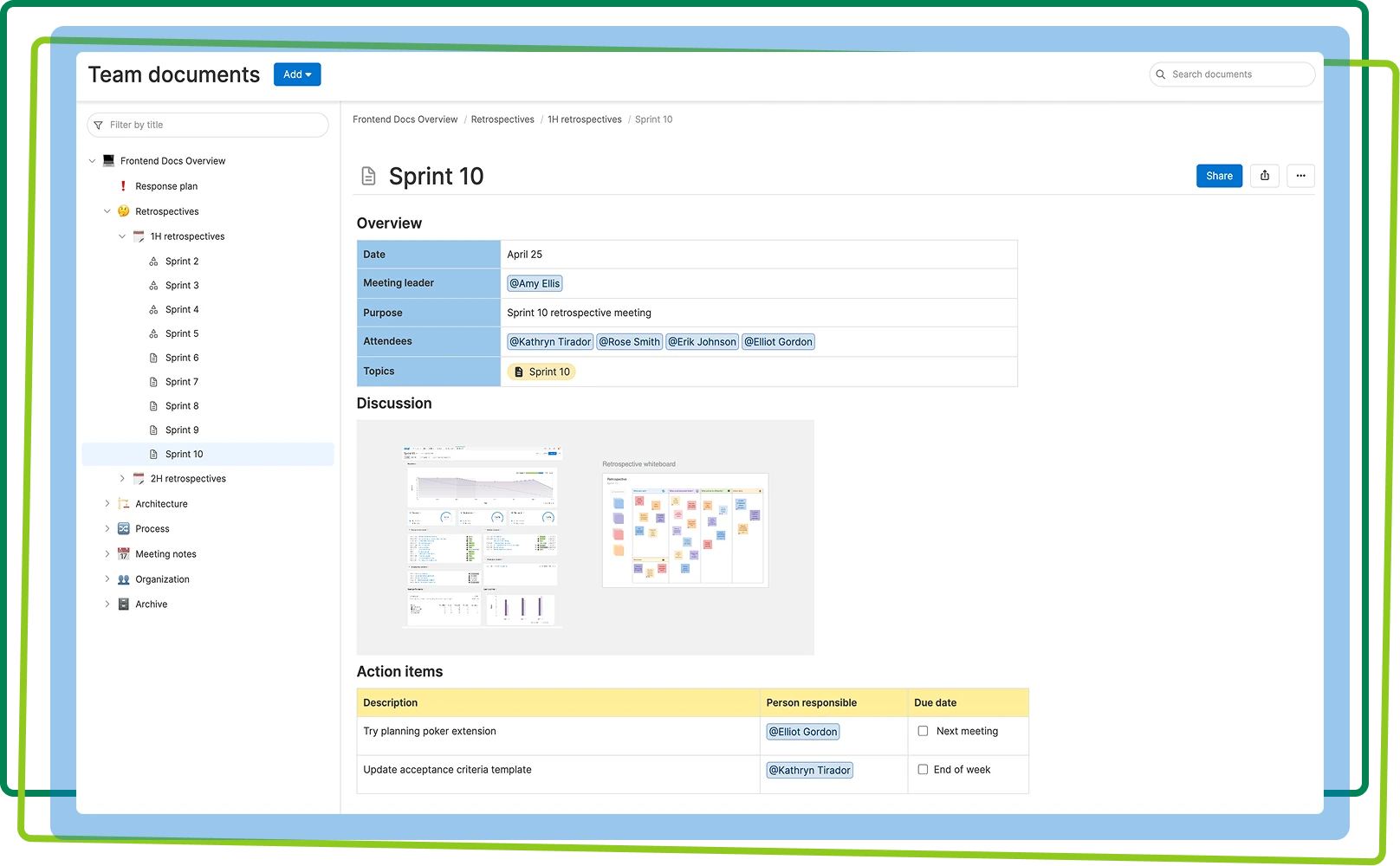Click @Elliot Gordon in Action items
Image resolution: width=1400 pixels, height=866 pixels.
[803, 732]
